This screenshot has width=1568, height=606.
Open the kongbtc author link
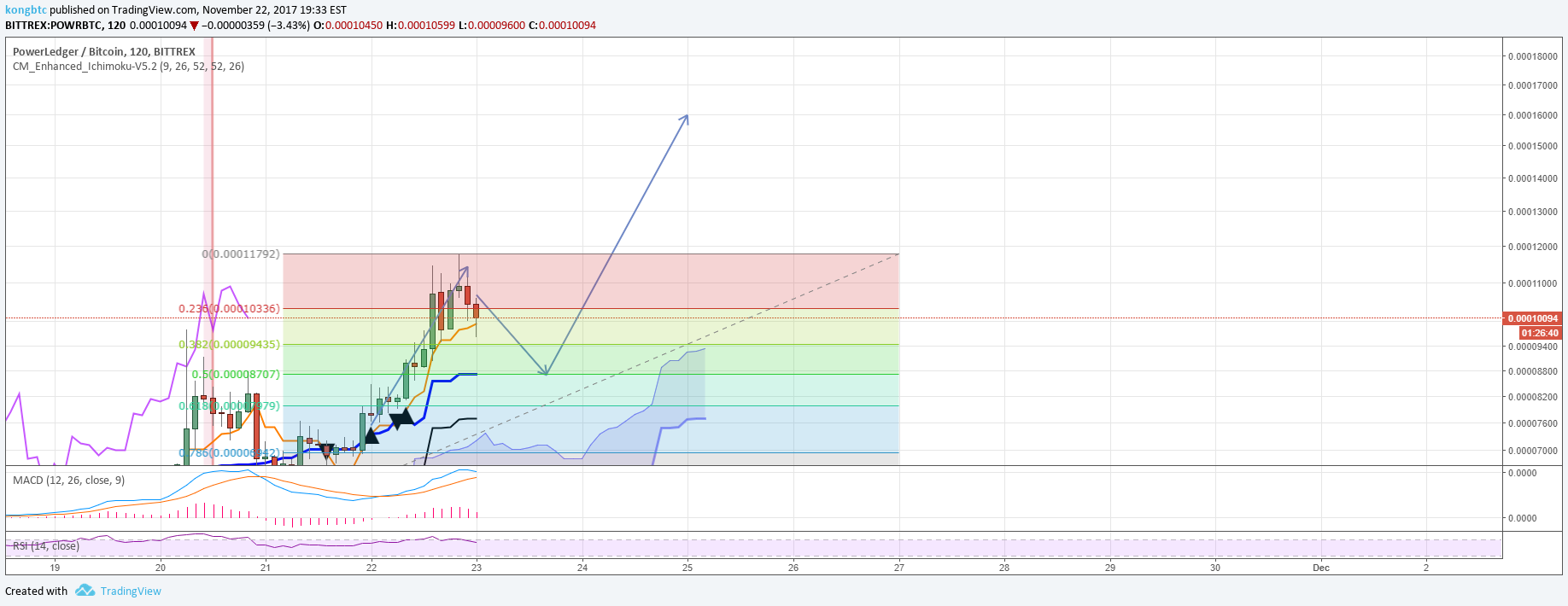click(x=26, y=10)
